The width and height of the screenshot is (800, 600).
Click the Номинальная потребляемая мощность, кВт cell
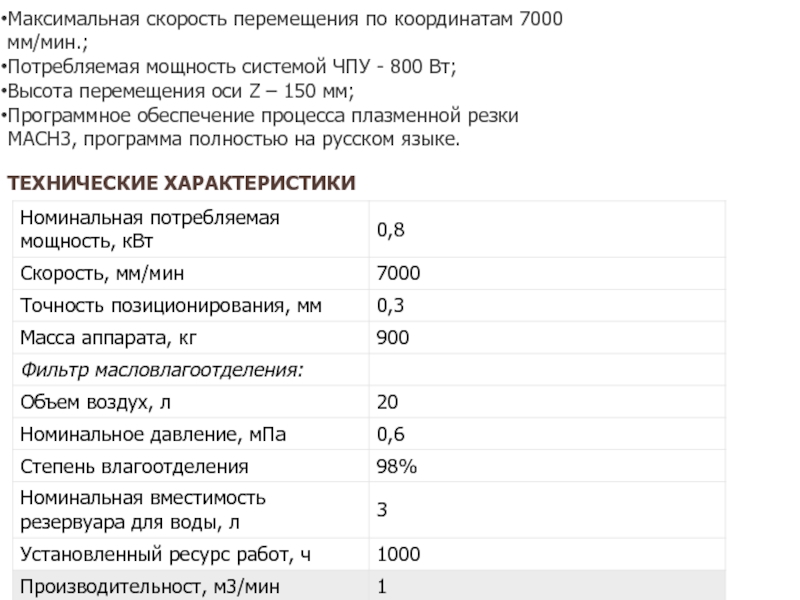(x=191, y=229)
